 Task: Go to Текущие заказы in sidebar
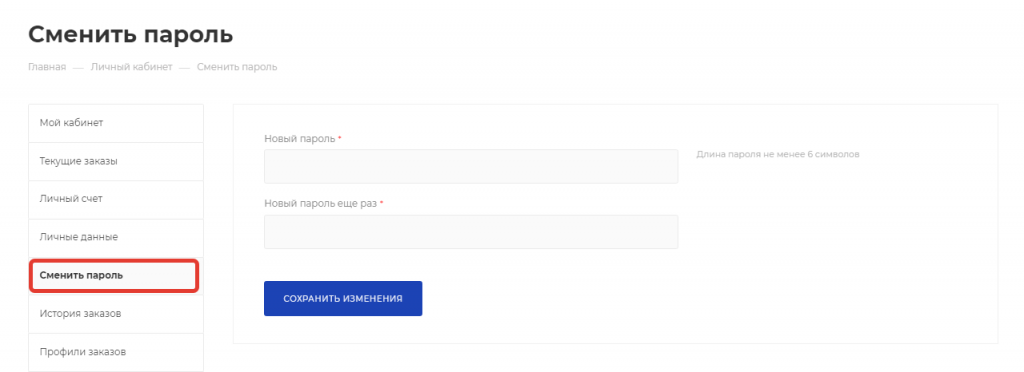(116, 161)
